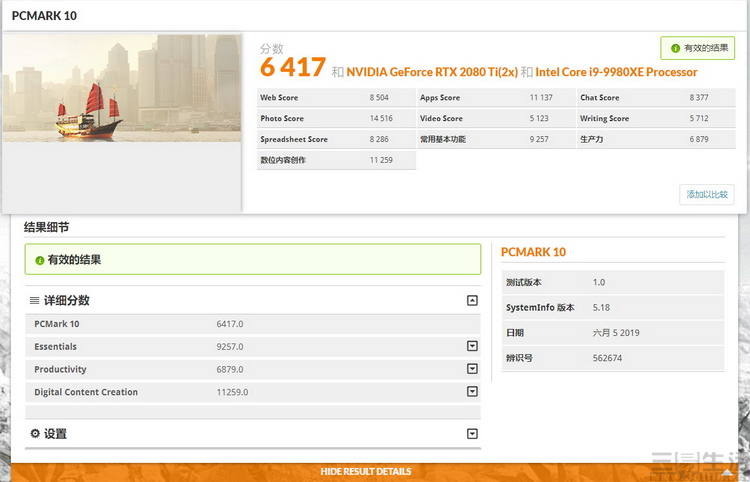Select the overall score 6 417
This screenshot has height=482, width=750.
pos(293,67)
